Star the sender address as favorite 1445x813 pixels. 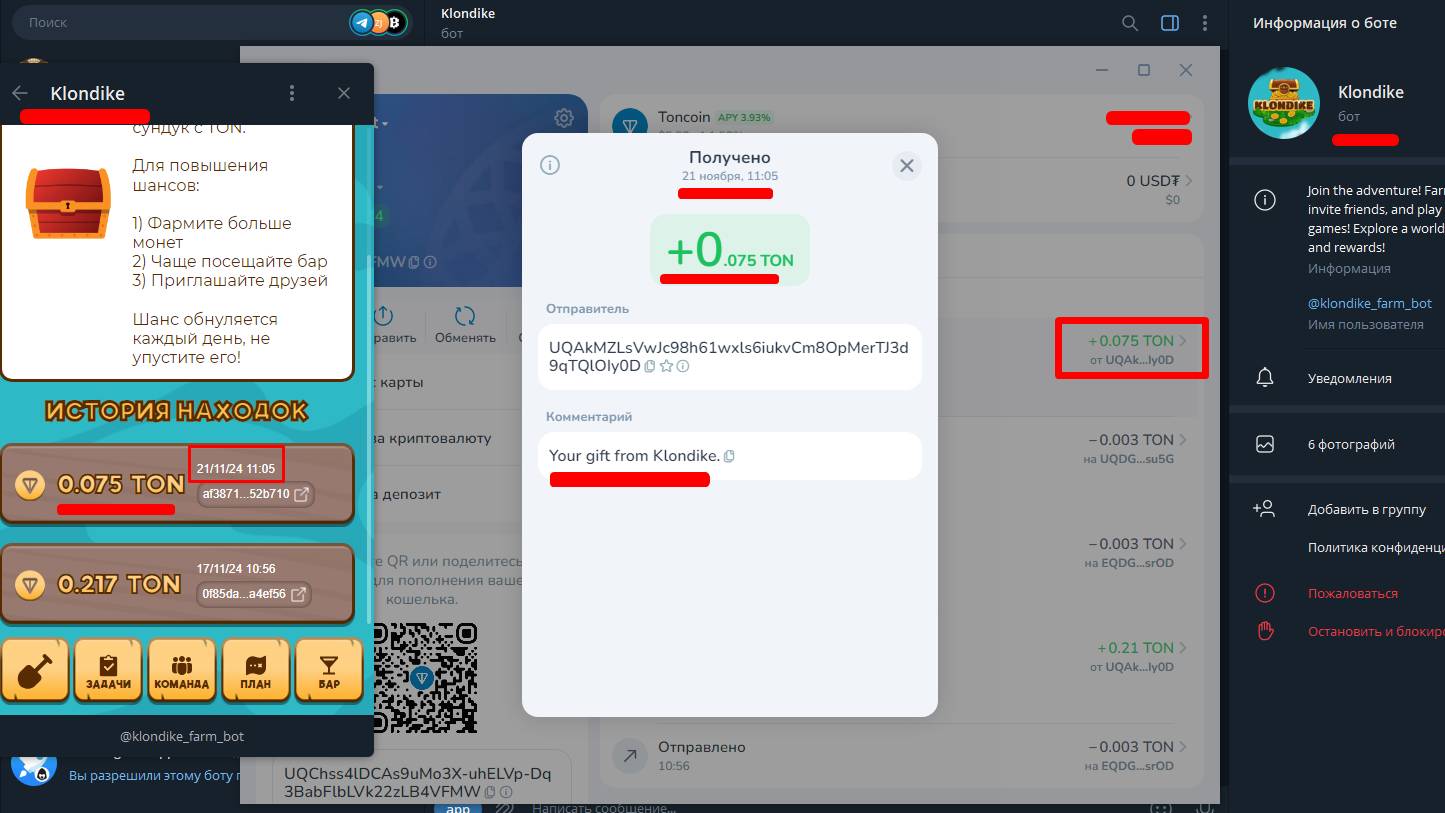(x=666, y=366)
